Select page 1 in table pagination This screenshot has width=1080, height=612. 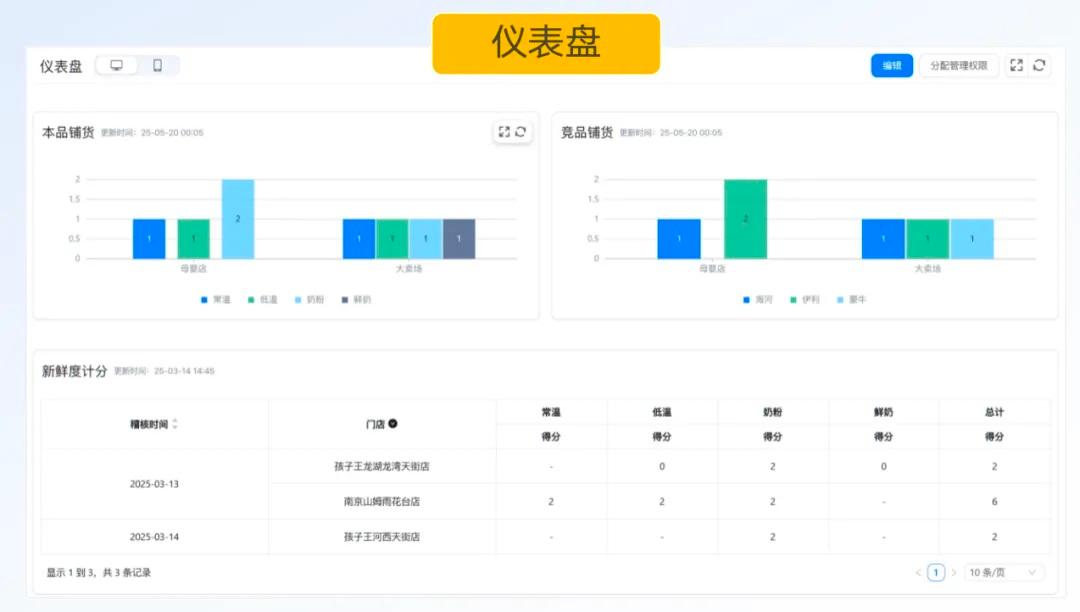click(935, 572)
